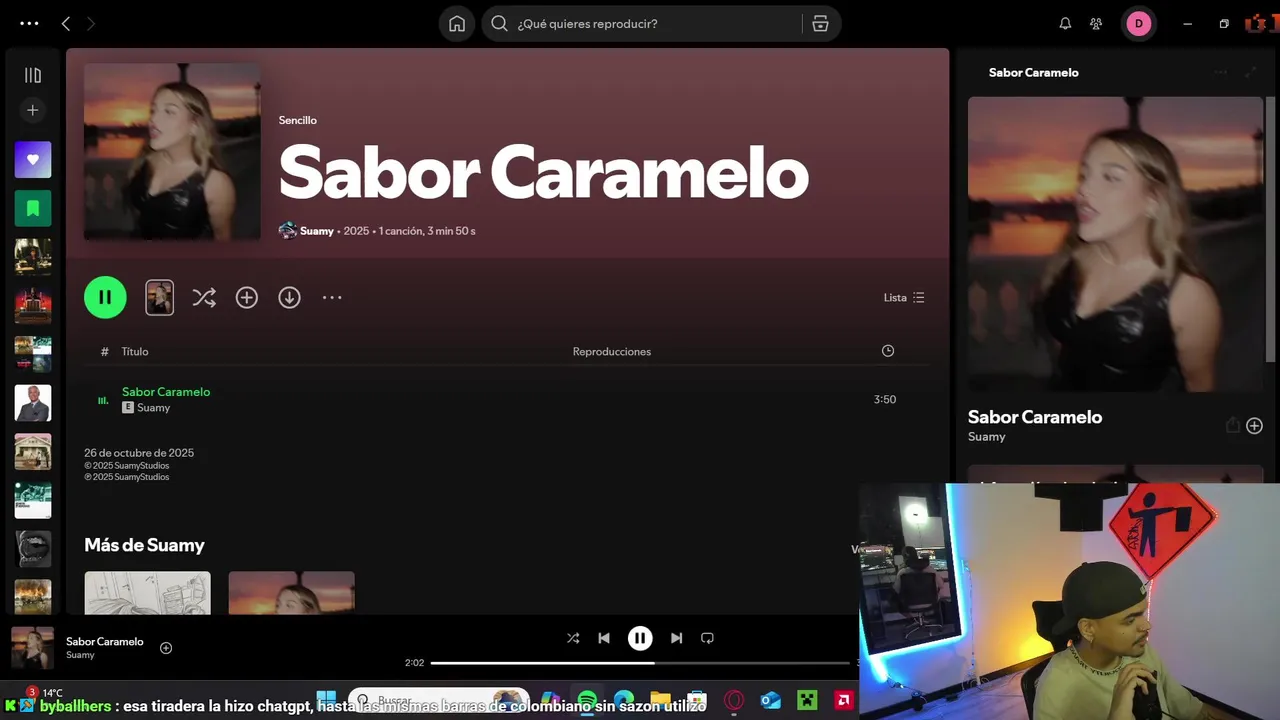Skip to the previous track
1280x720 pixels.
tap(603, 638)
